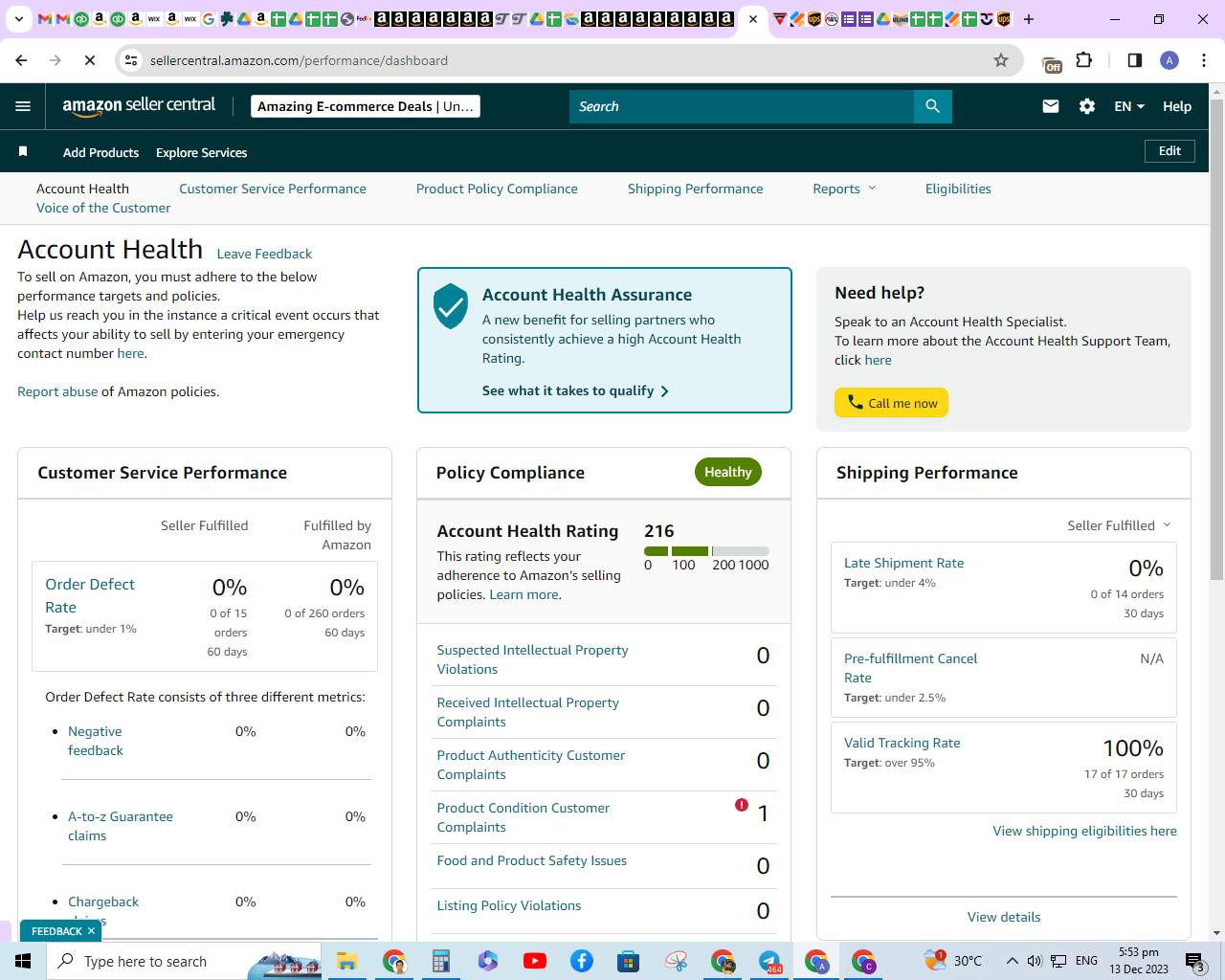Open the Pre-fulfillment Cancel Rate link
Viewport: 1225px width, 980px height.
click(x=910, y=668)
